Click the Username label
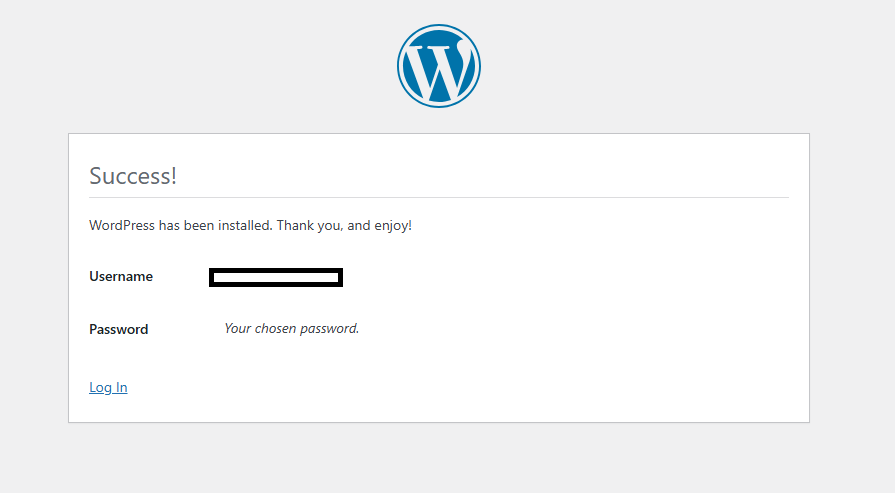 (121, 277)
